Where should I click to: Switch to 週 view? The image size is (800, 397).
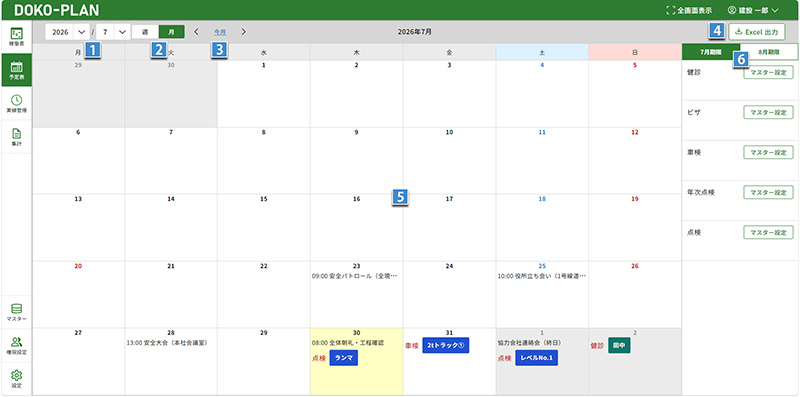click(145, 32)
